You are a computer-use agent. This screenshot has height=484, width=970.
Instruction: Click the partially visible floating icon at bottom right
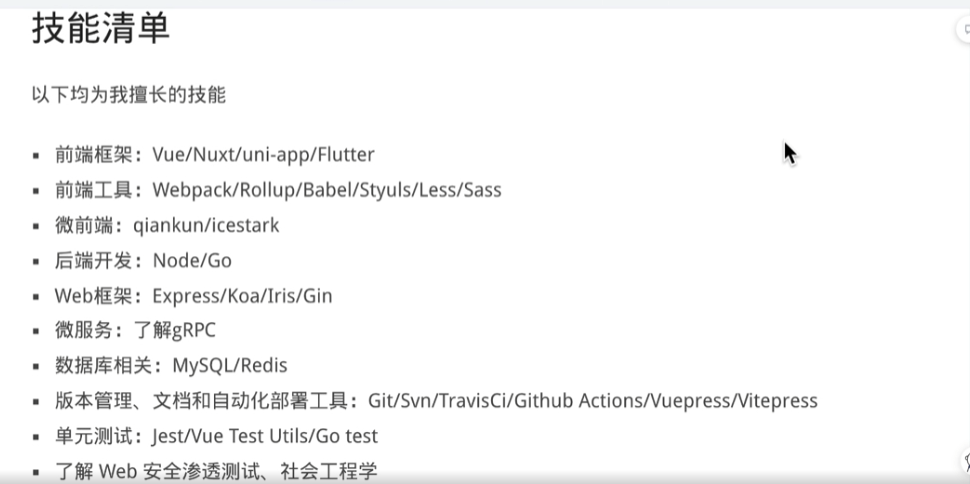(965, 460)
